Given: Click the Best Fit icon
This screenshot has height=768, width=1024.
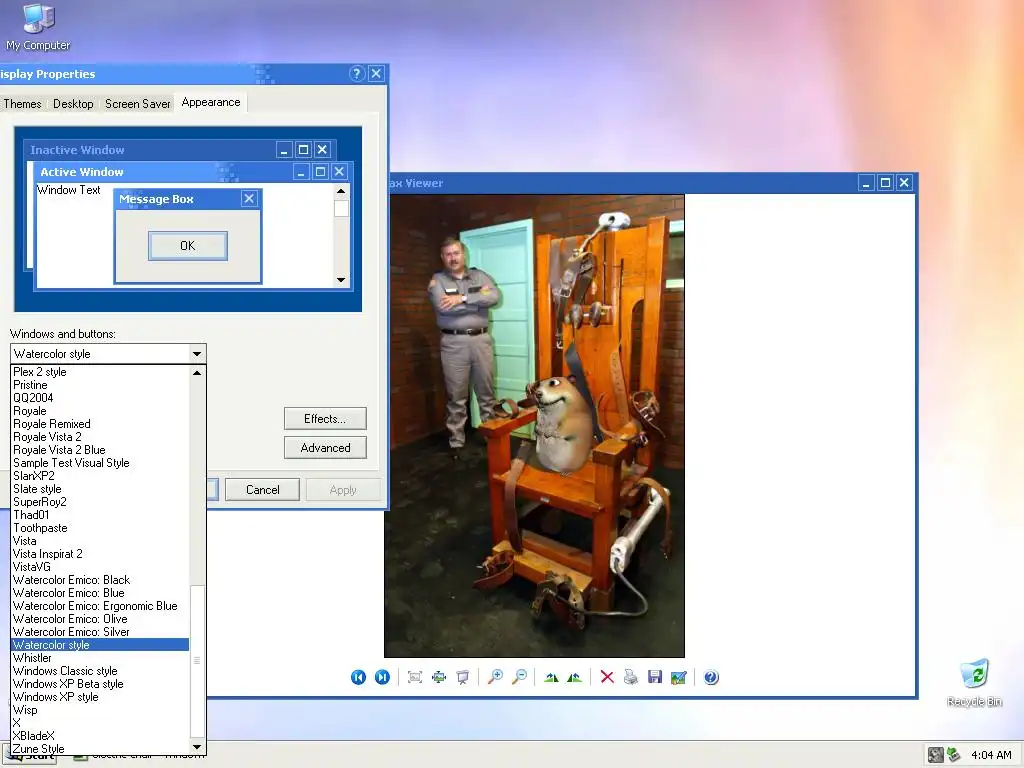Looking at the screenshot, I should click(415, 677).
